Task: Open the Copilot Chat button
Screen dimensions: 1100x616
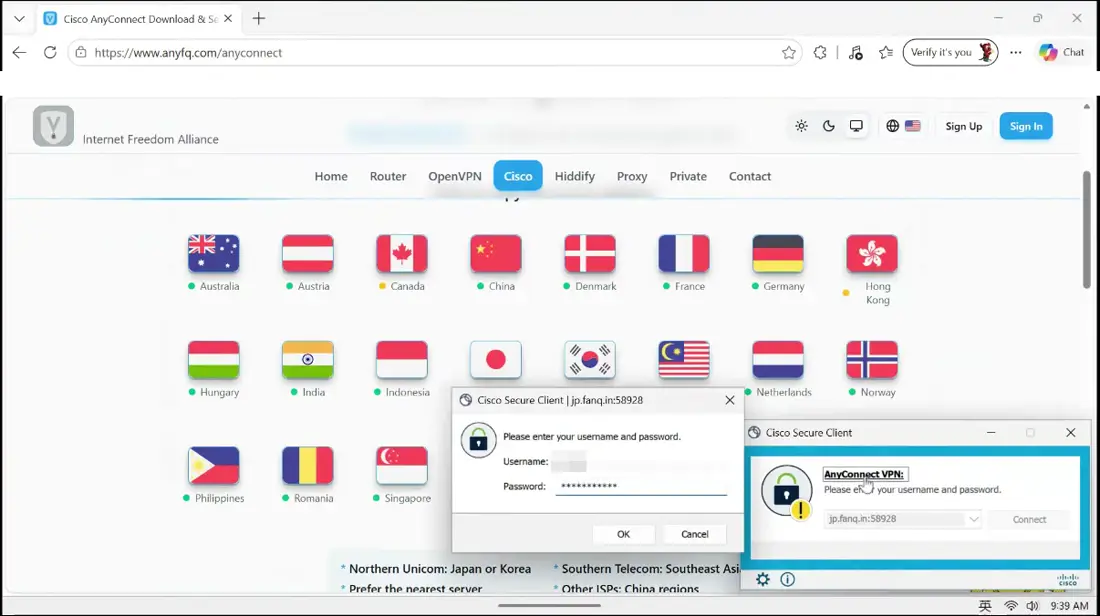Action: click(1062, 53)
